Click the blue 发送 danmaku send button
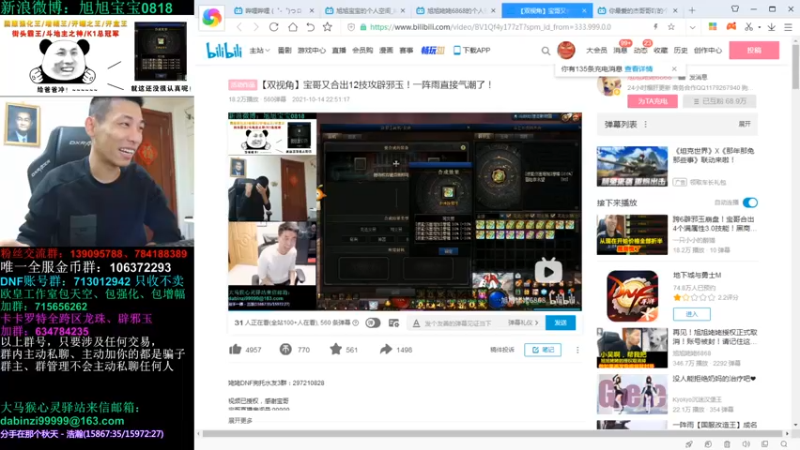800x450 pixels. (x=561, y=322)
